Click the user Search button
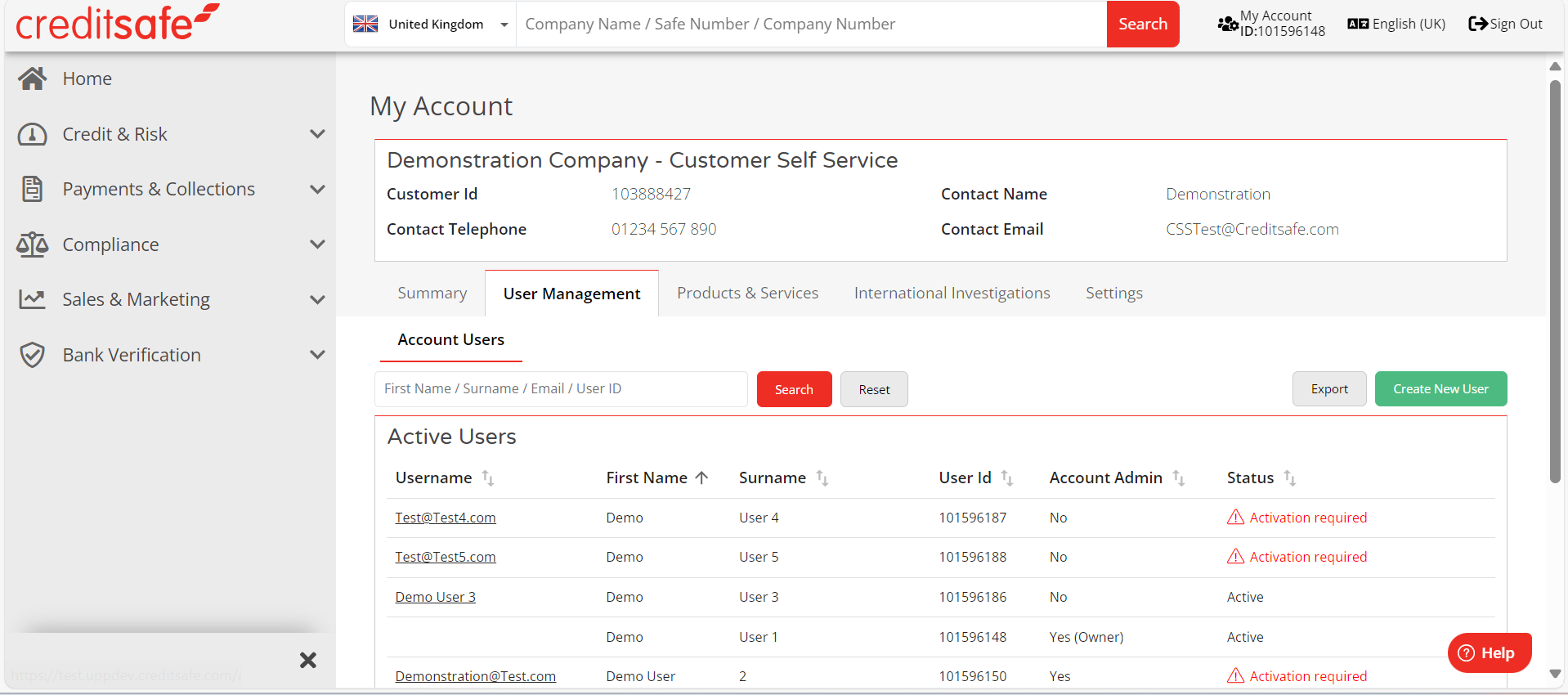The image size is (1568, 695). coord(794,389)
